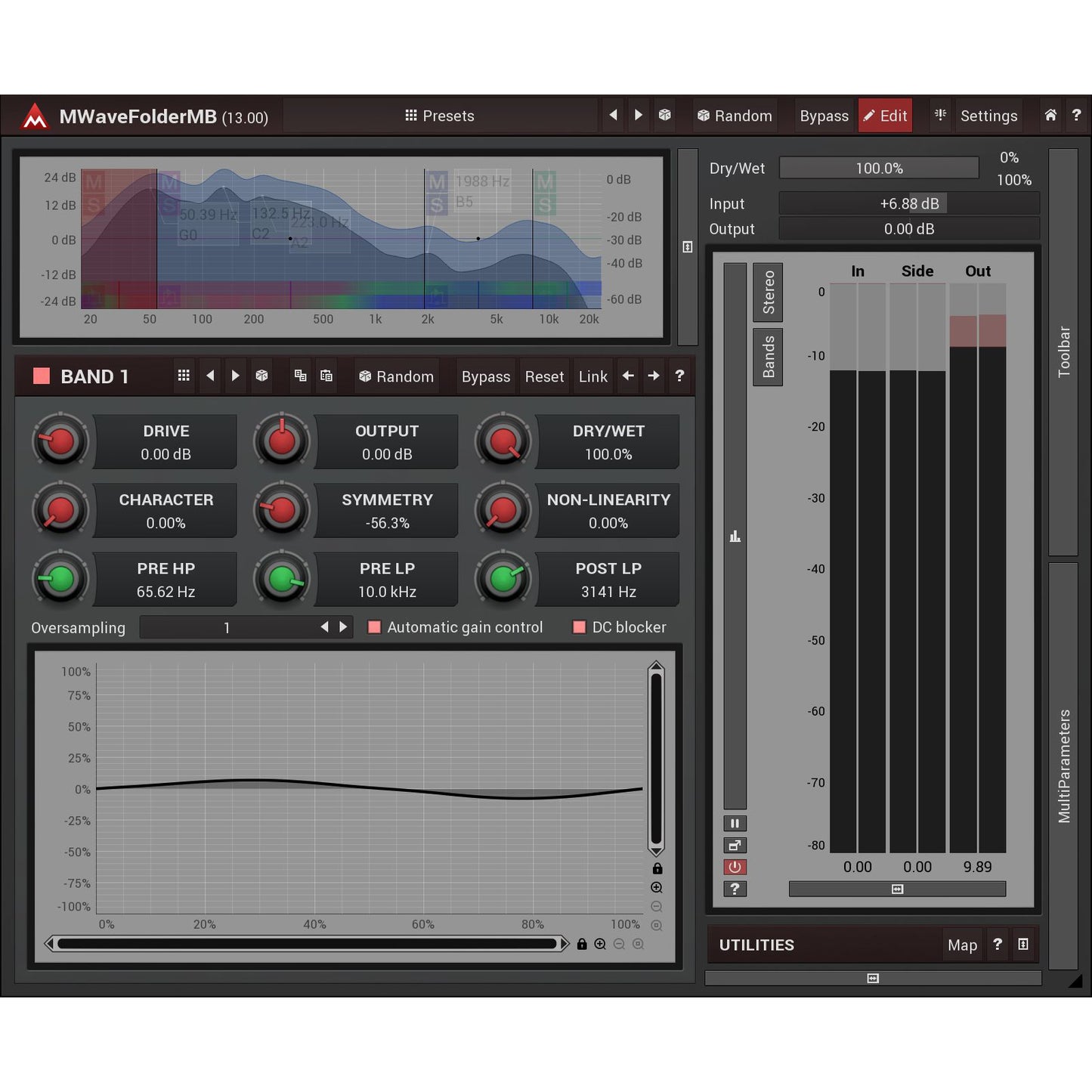Toggle the DC blocker checkbox

pos(580,627)
